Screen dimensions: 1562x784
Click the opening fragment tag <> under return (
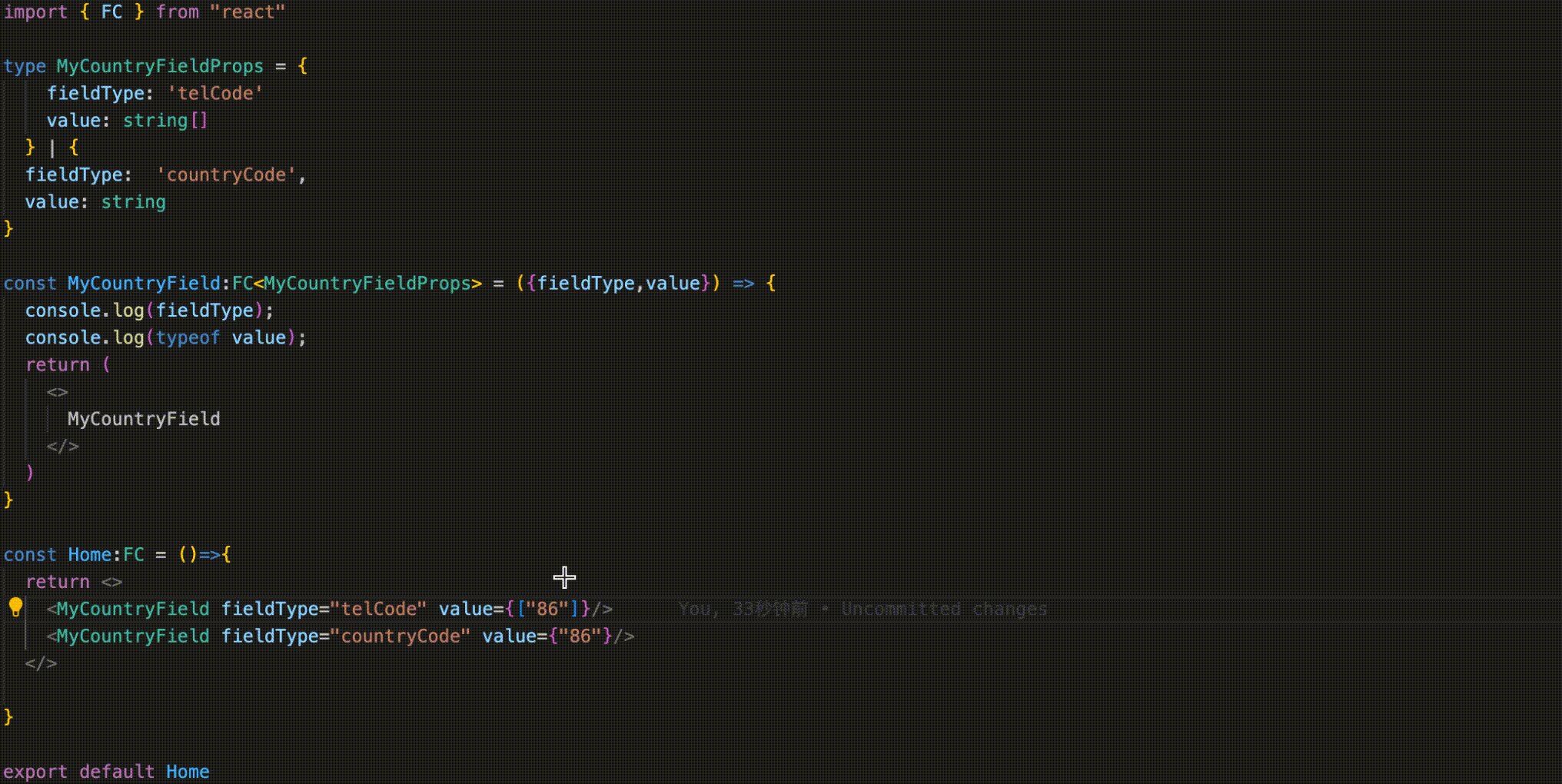(x=57, y=392)
